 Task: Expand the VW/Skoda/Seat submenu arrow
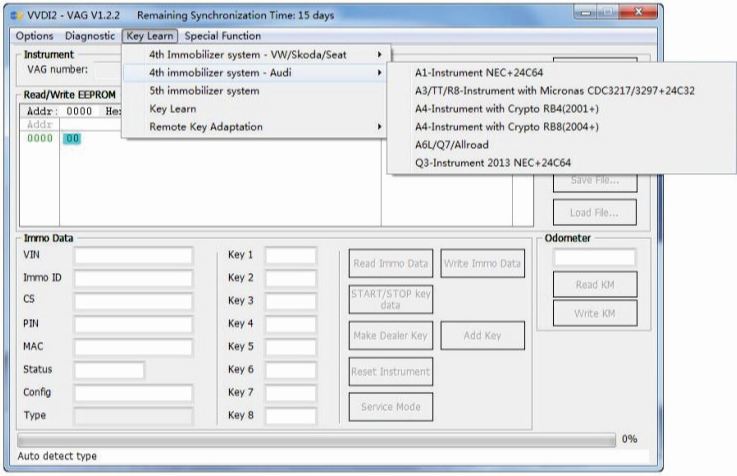coord(379,55)
